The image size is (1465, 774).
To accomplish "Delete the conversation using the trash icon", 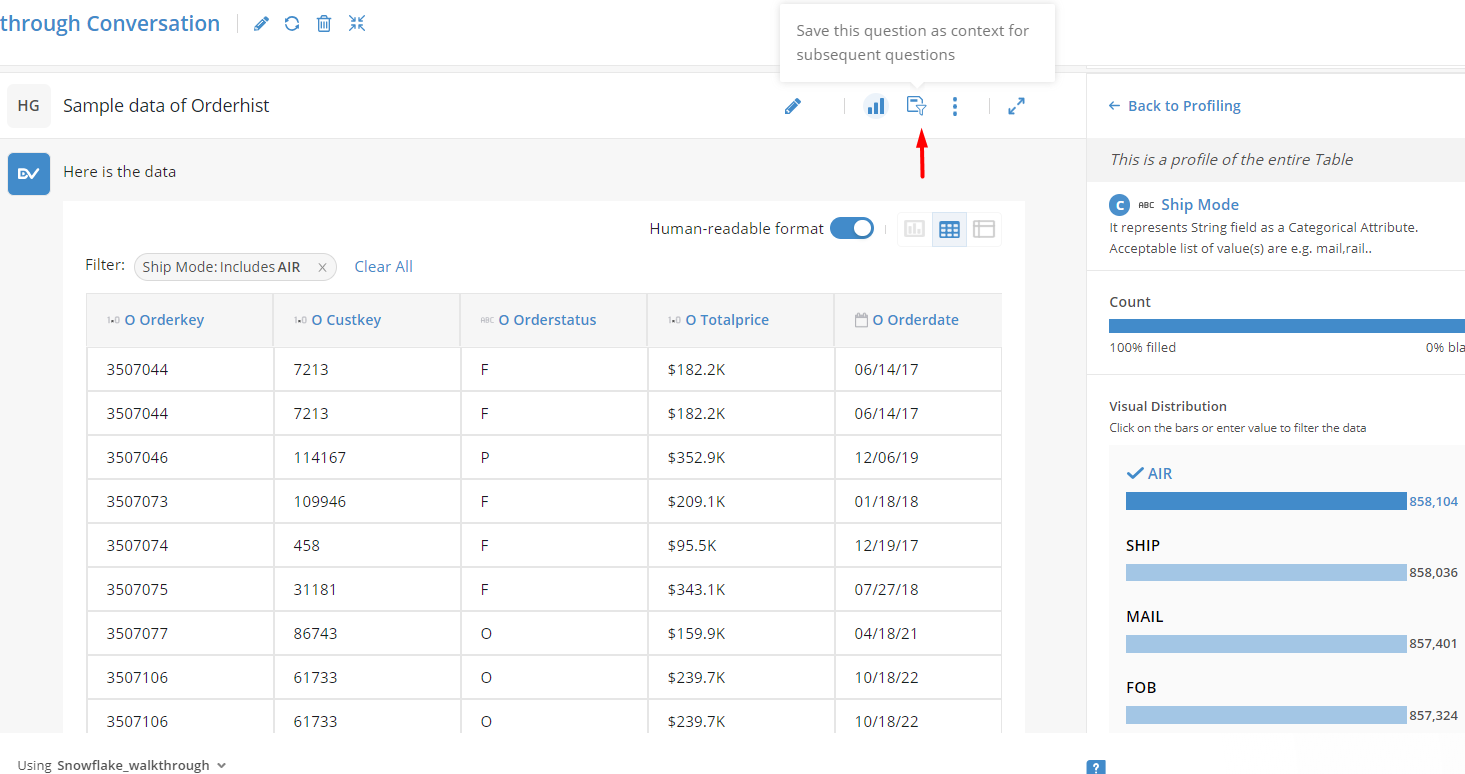I will tap(324, 24).
